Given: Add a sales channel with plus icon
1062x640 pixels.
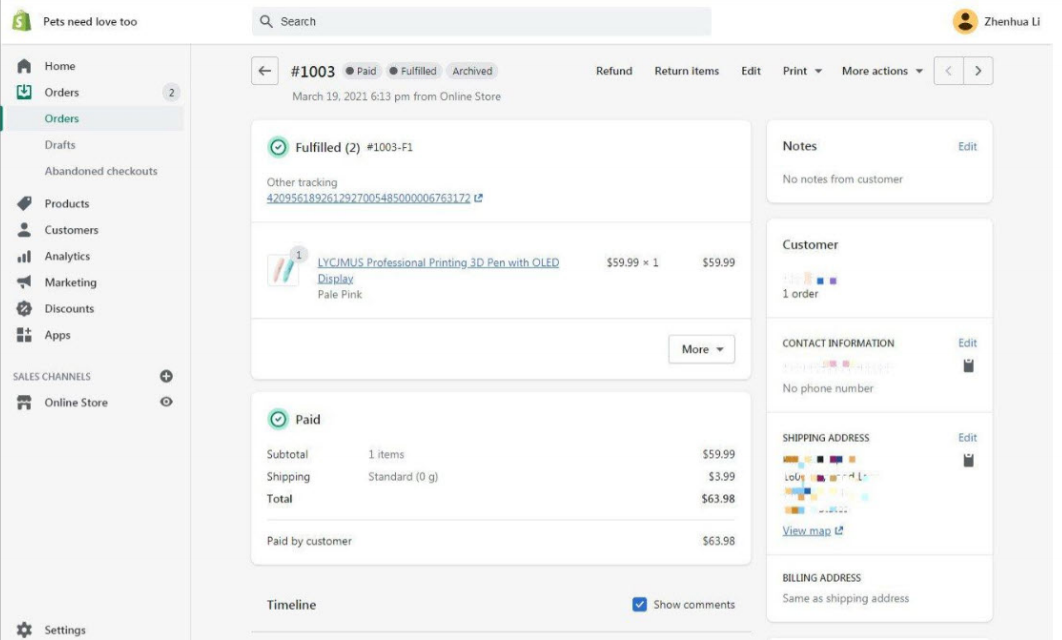Looking at the screenshot, I should pos(167,377).
